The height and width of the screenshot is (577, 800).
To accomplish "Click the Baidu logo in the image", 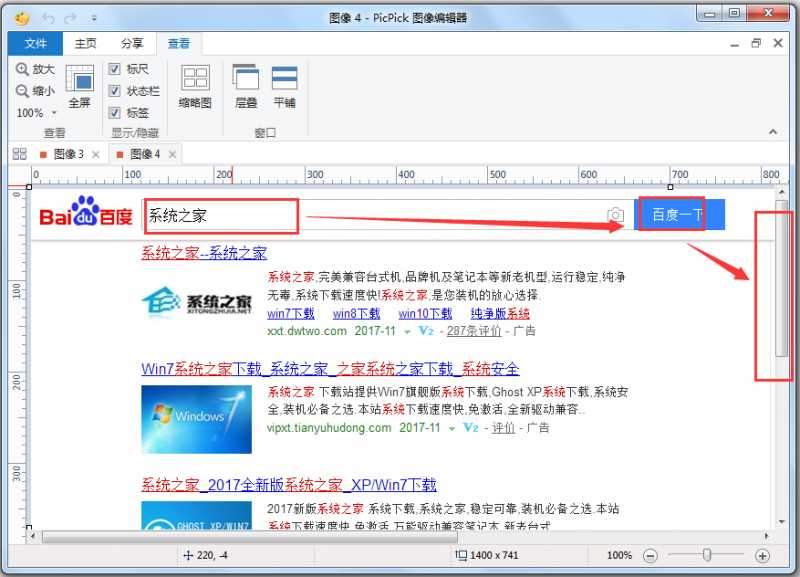I will coord(86,212).
